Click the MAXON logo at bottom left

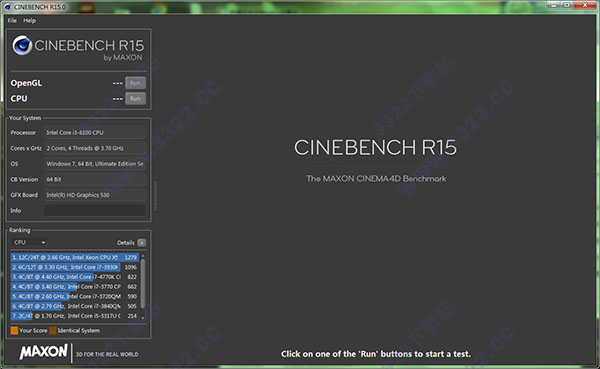[44, 352]
